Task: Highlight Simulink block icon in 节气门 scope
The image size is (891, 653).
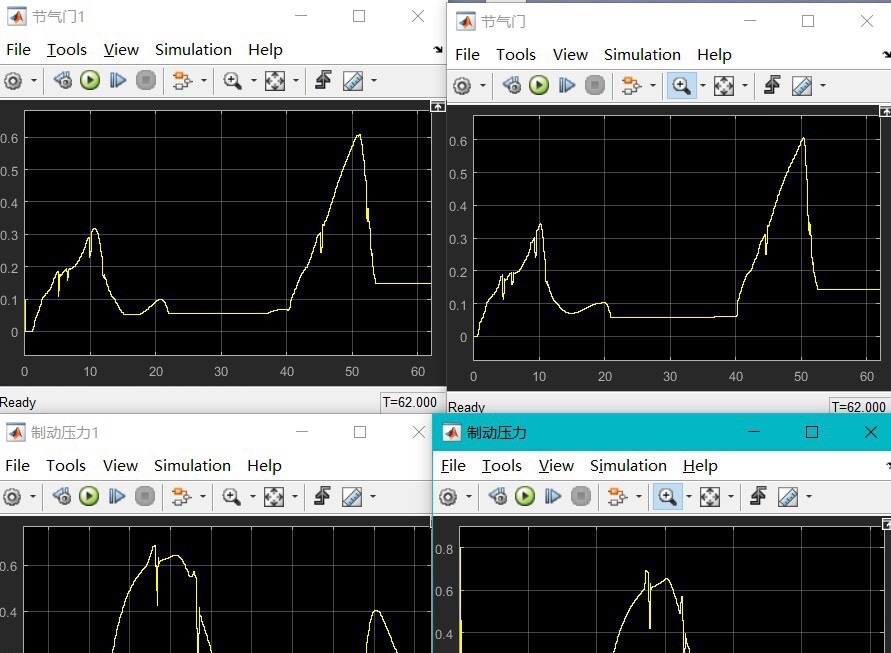Action: (631, 86)
